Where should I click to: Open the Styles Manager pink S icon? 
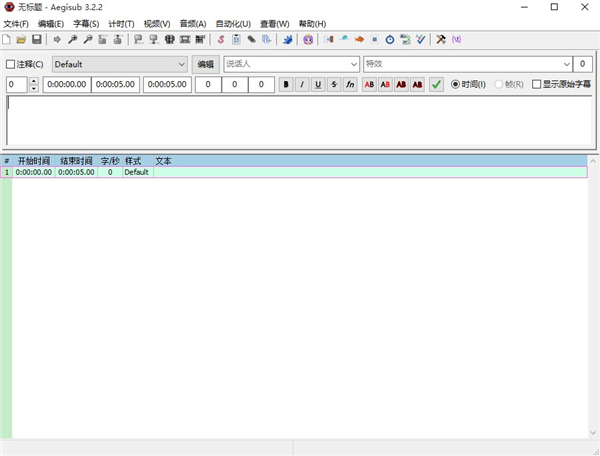221,39
